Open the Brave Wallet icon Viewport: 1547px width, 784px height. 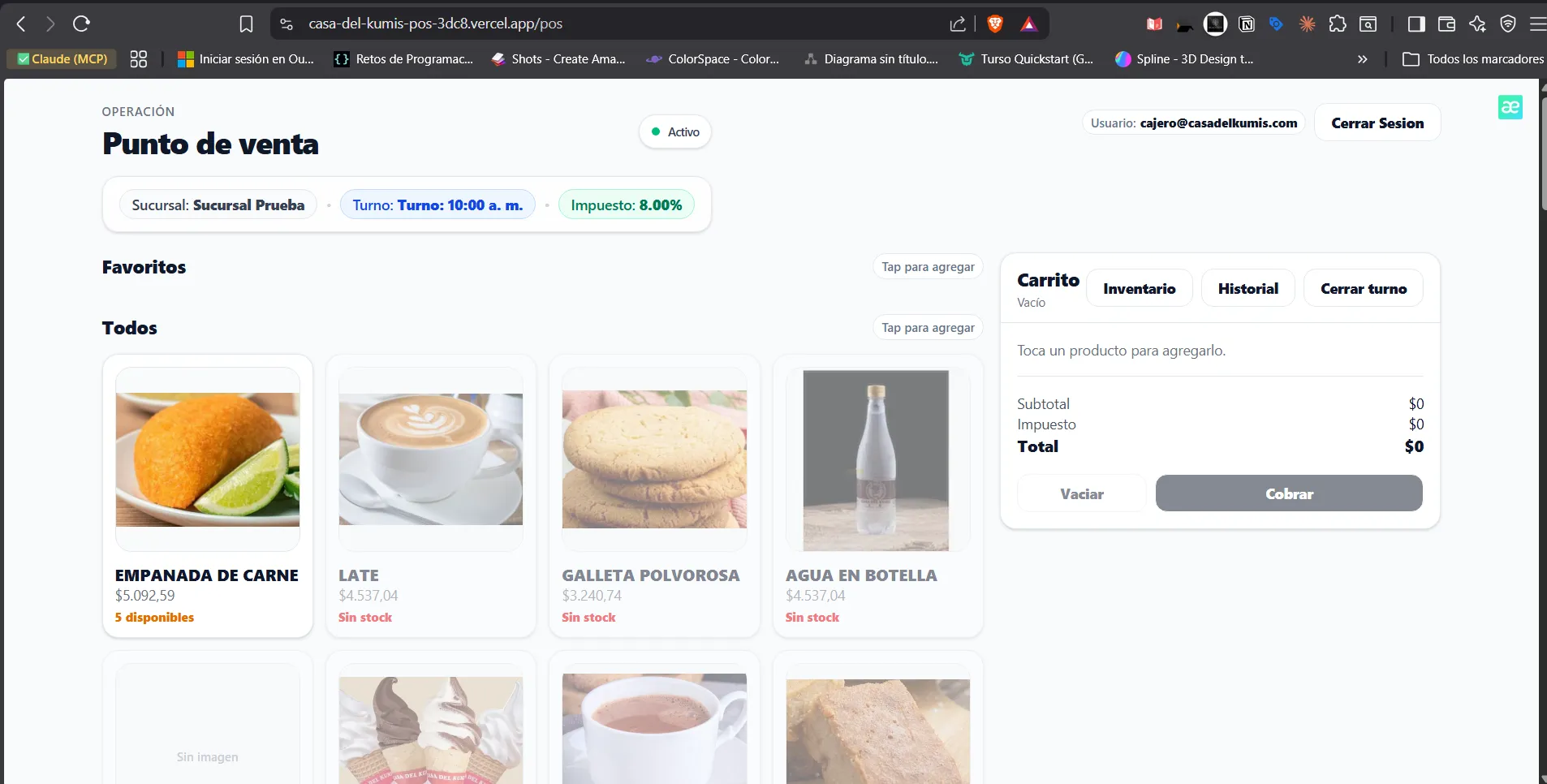tap(1446, 24)
